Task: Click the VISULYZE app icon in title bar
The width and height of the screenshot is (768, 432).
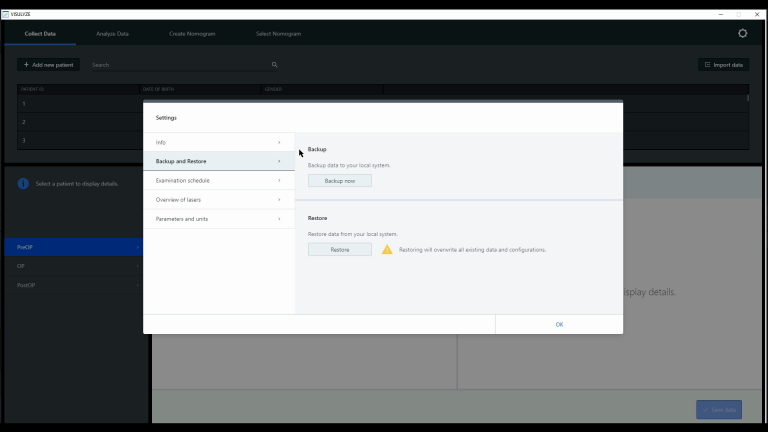Action: 6,15
